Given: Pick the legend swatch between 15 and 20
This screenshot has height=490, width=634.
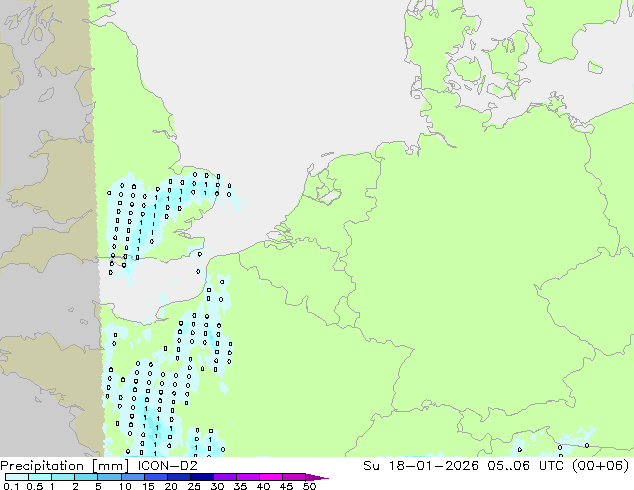Looking at the screenshot, I should tap(155, 477).
